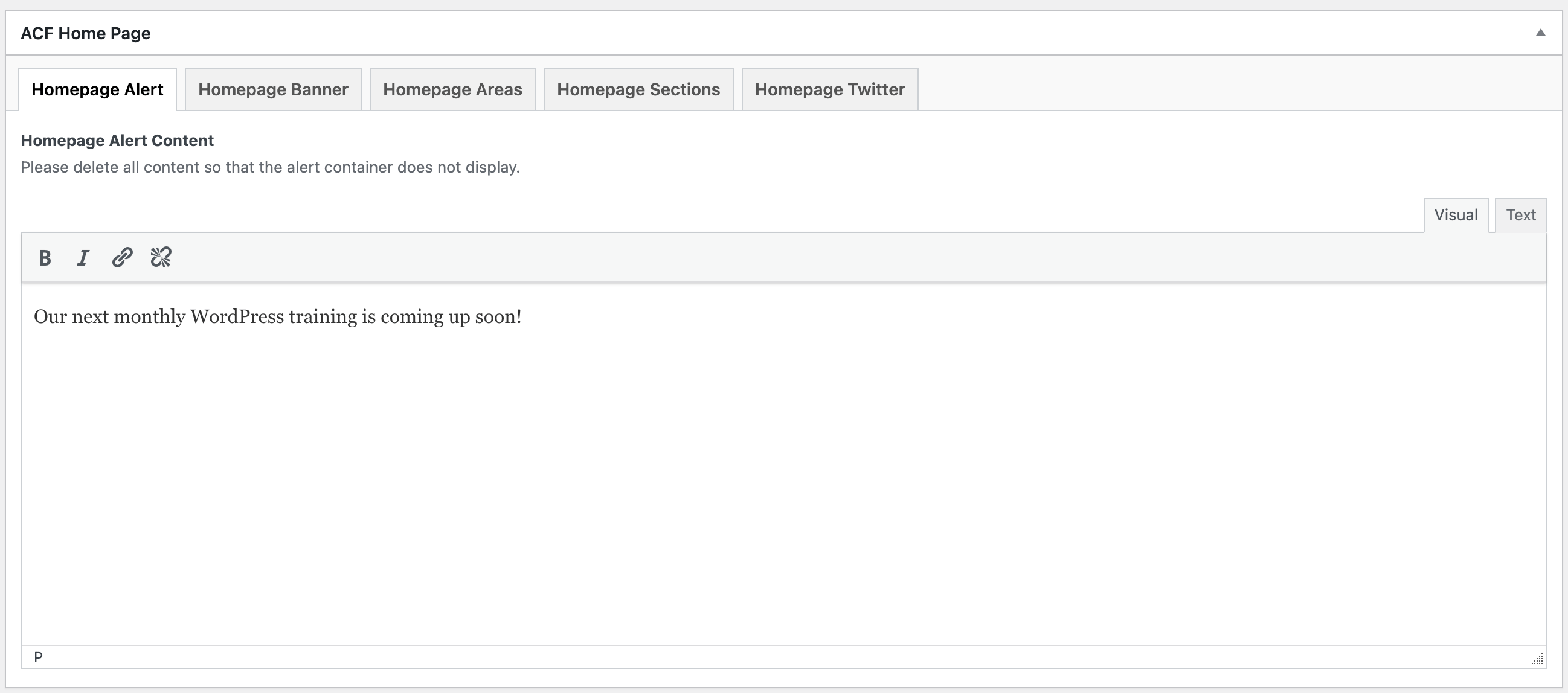
Task: Click the word "WordPress" in the alert text
Action: [x=237, y=316]
